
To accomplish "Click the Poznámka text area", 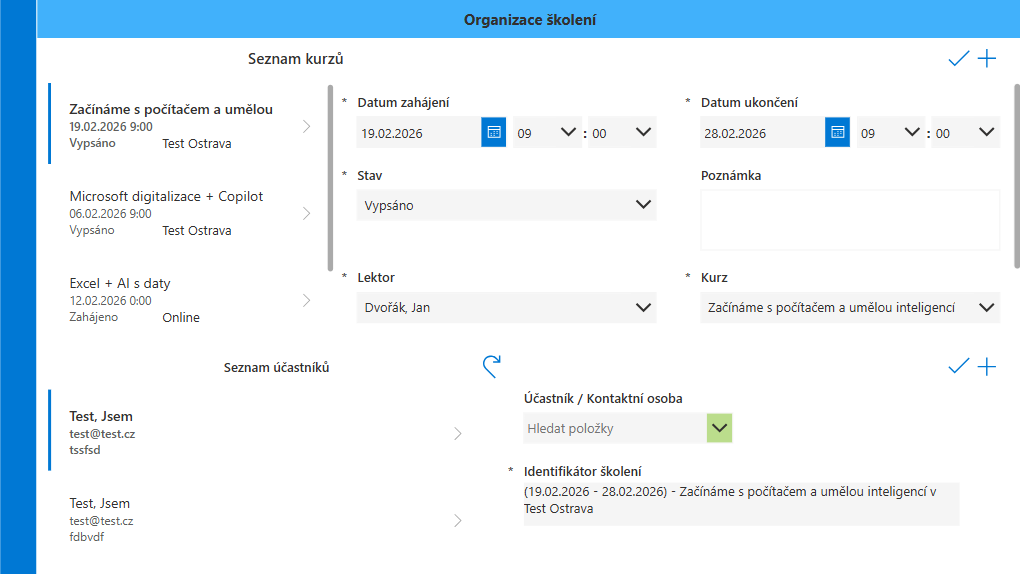I will (850, 220).
